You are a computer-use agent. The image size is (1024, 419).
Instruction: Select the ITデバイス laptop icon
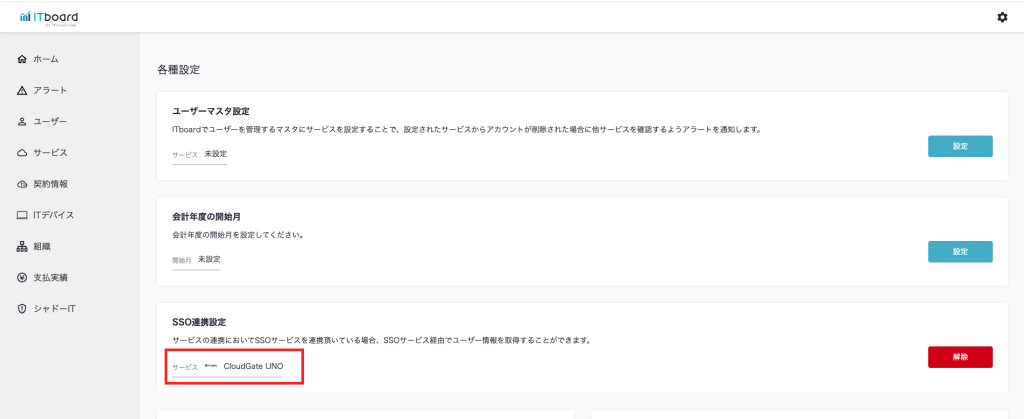pos(22,215)
